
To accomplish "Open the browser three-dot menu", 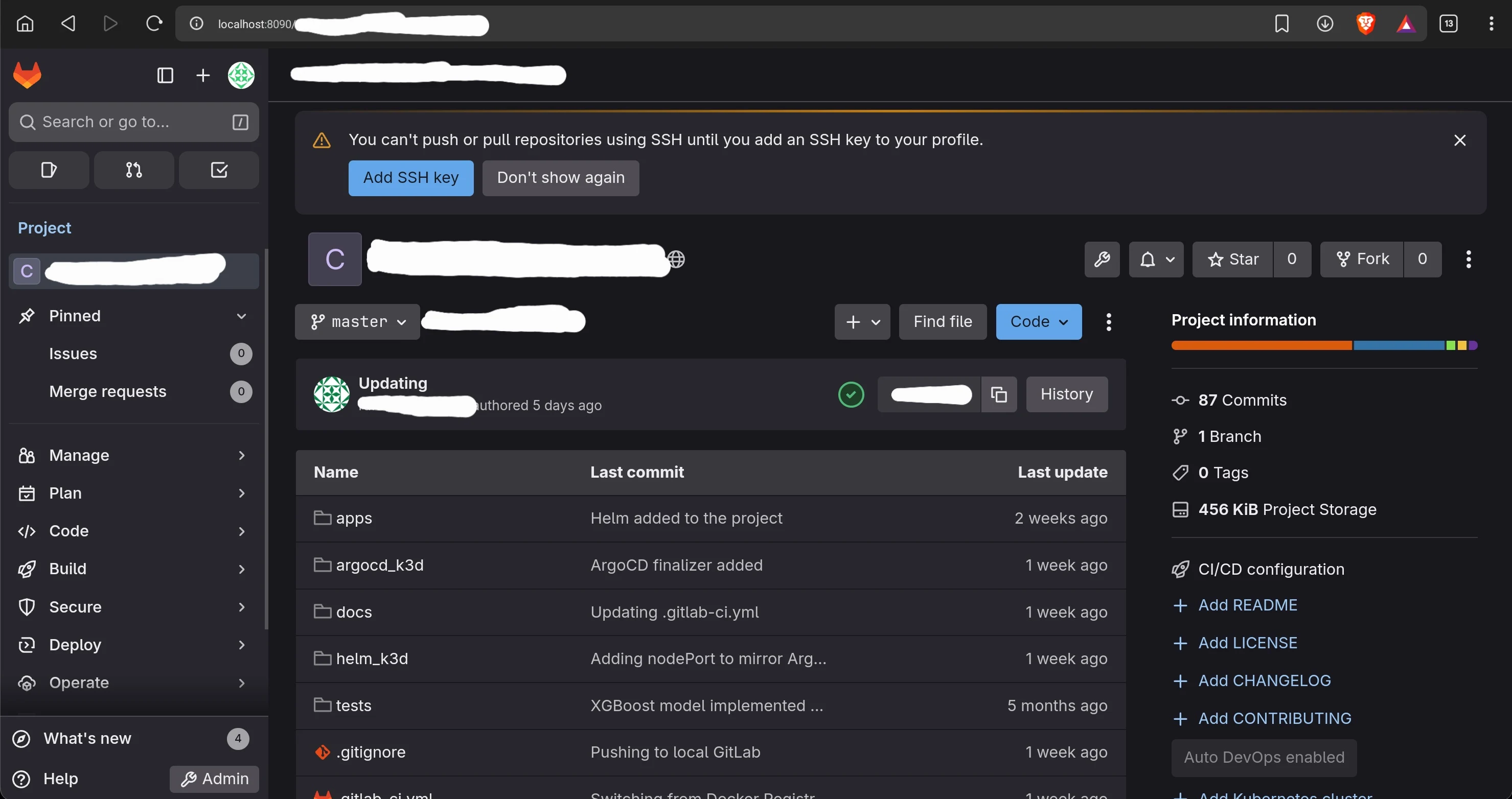I will pyautogui.click(x=1492, y=24).
